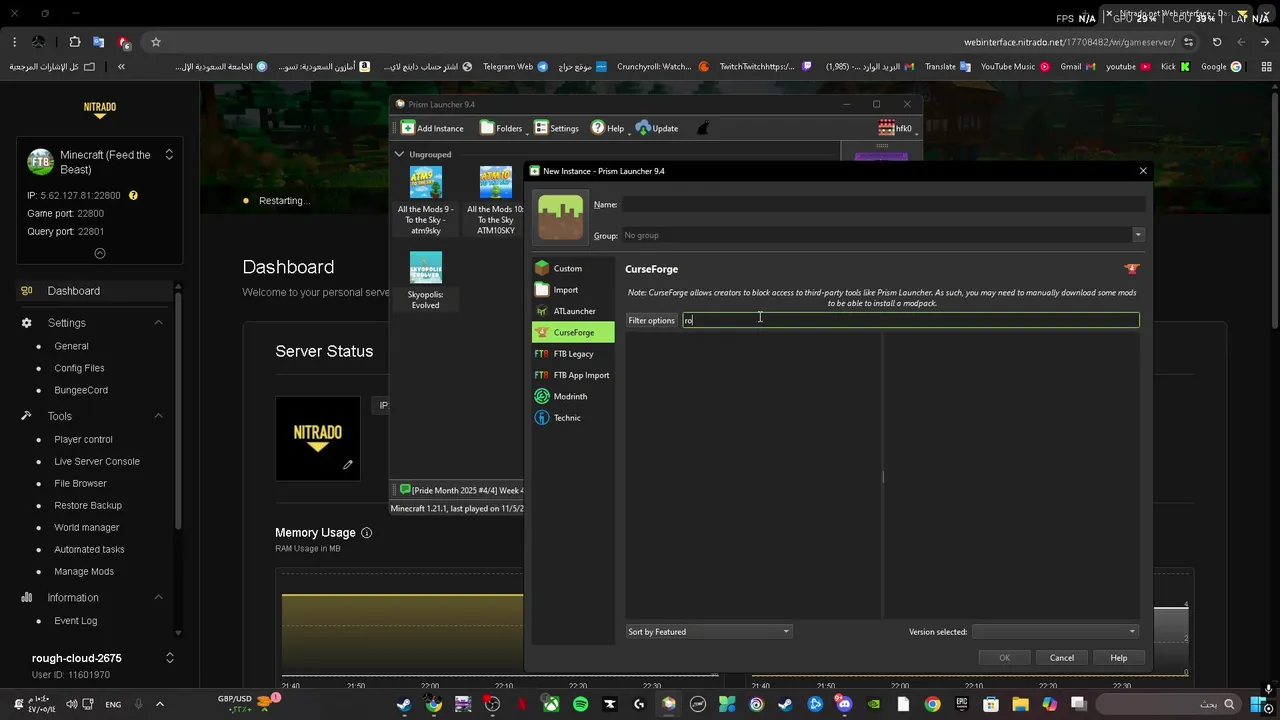Open the Version selected dropdown
This screenshot has width=1280, height=720.
[x=1055, y=632]
